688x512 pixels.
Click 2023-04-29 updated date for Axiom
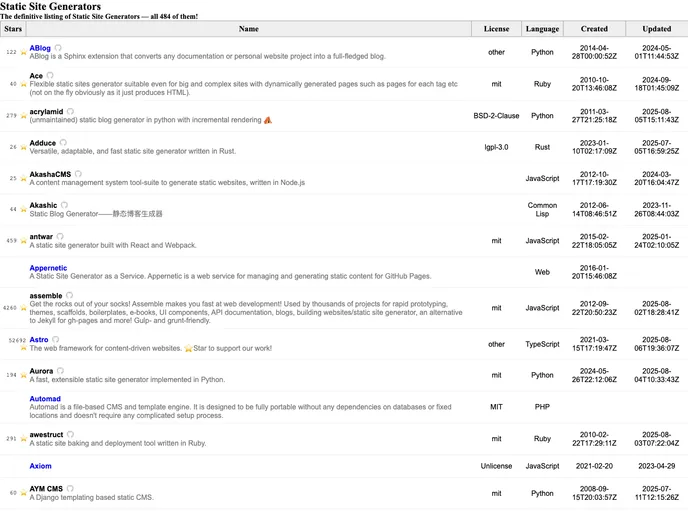pos(656,466)
